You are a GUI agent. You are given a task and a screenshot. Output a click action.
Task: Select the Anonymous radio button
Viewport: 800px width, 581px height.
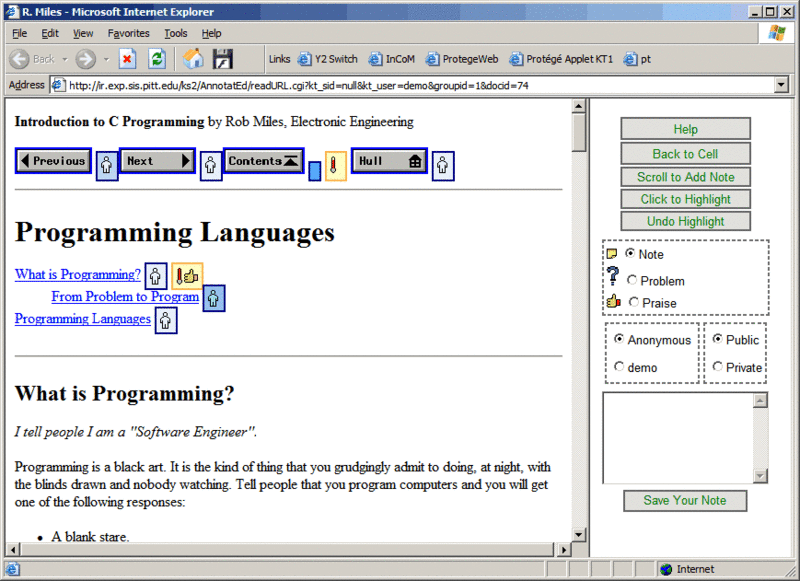[619, 339]
